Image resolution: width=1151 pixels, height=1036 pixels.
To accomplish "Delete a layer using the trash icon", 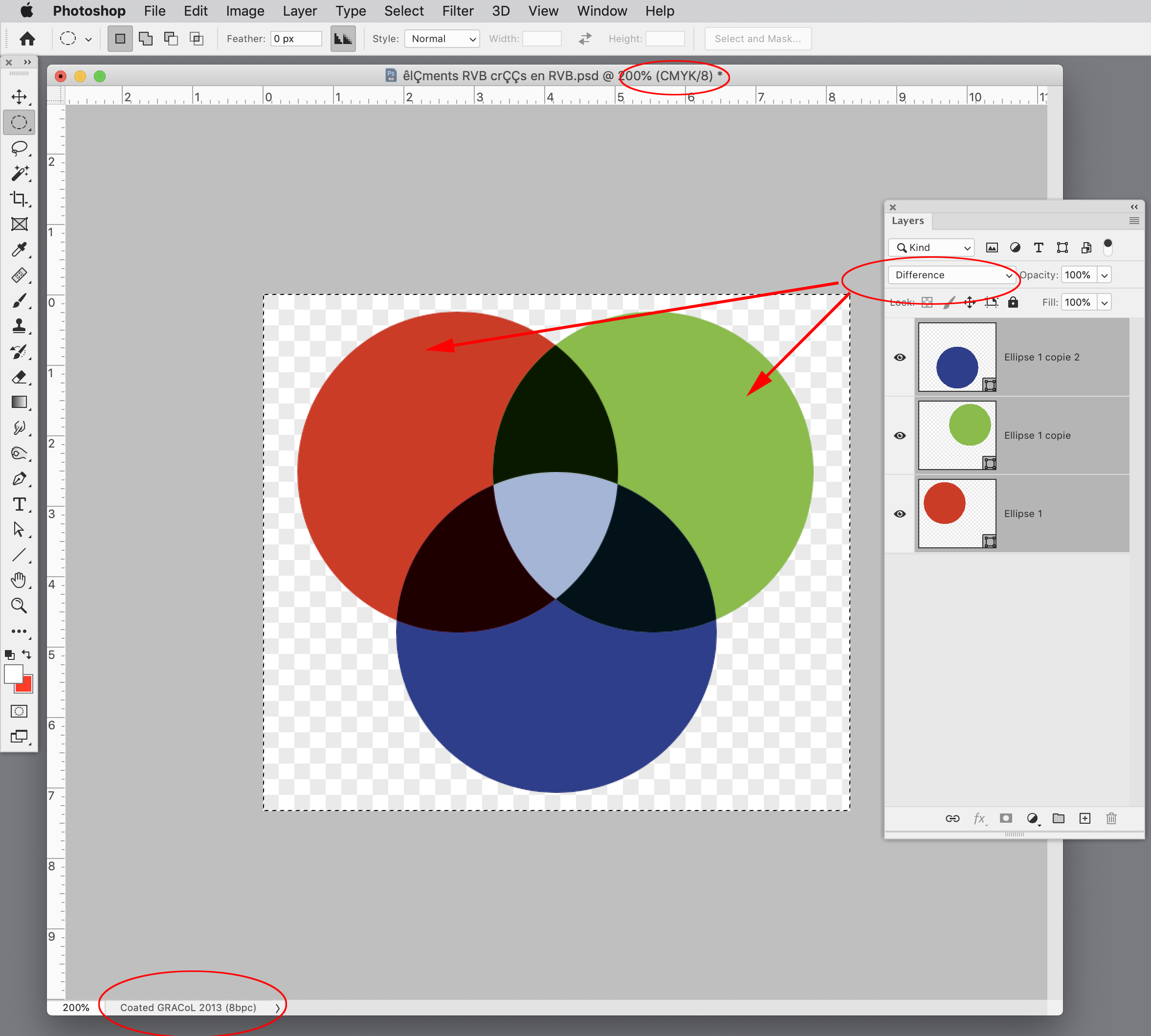I will pyautogui.click(x=1110, y=818).
